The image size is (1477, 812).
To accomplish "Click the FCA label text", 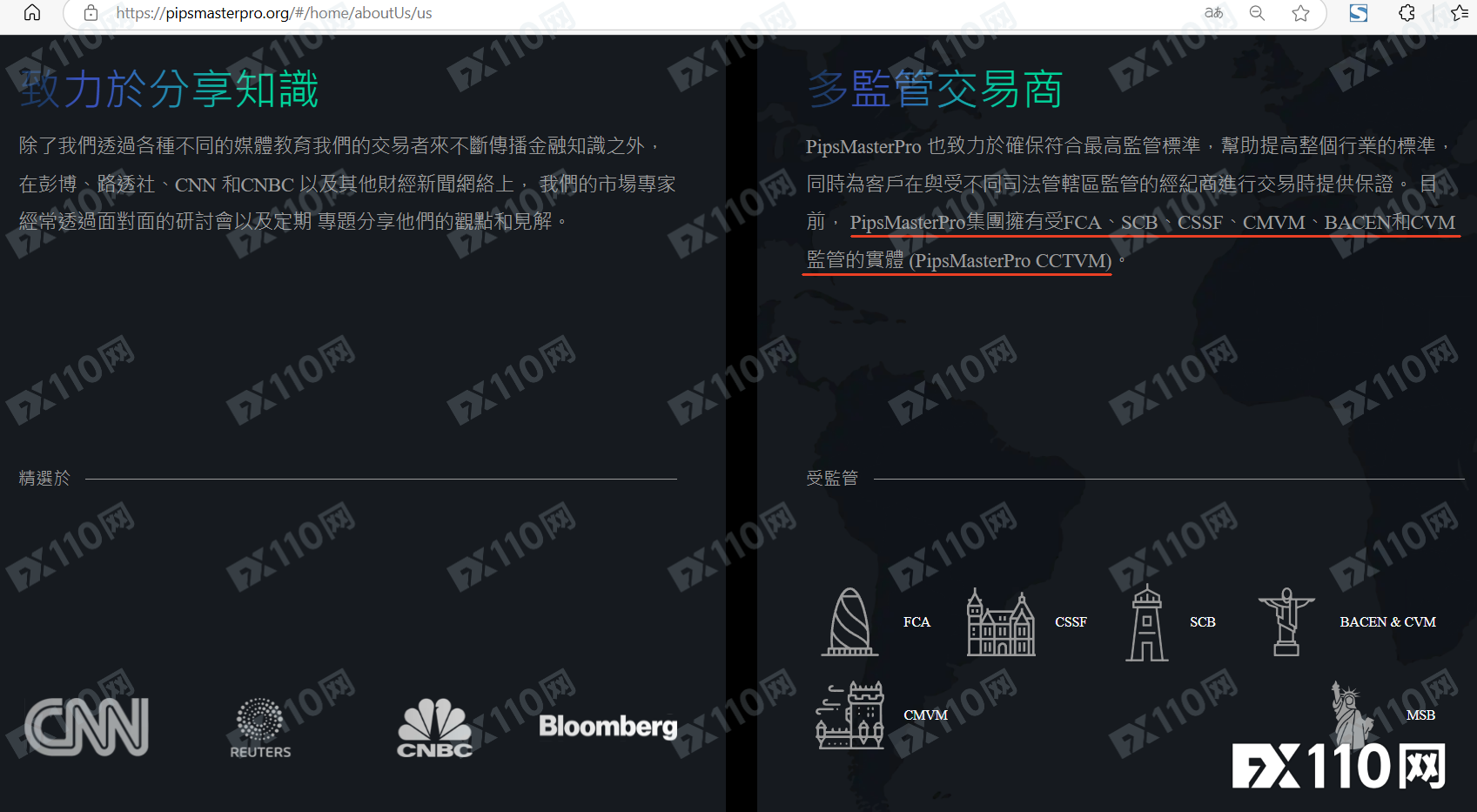I will (916, 622).
